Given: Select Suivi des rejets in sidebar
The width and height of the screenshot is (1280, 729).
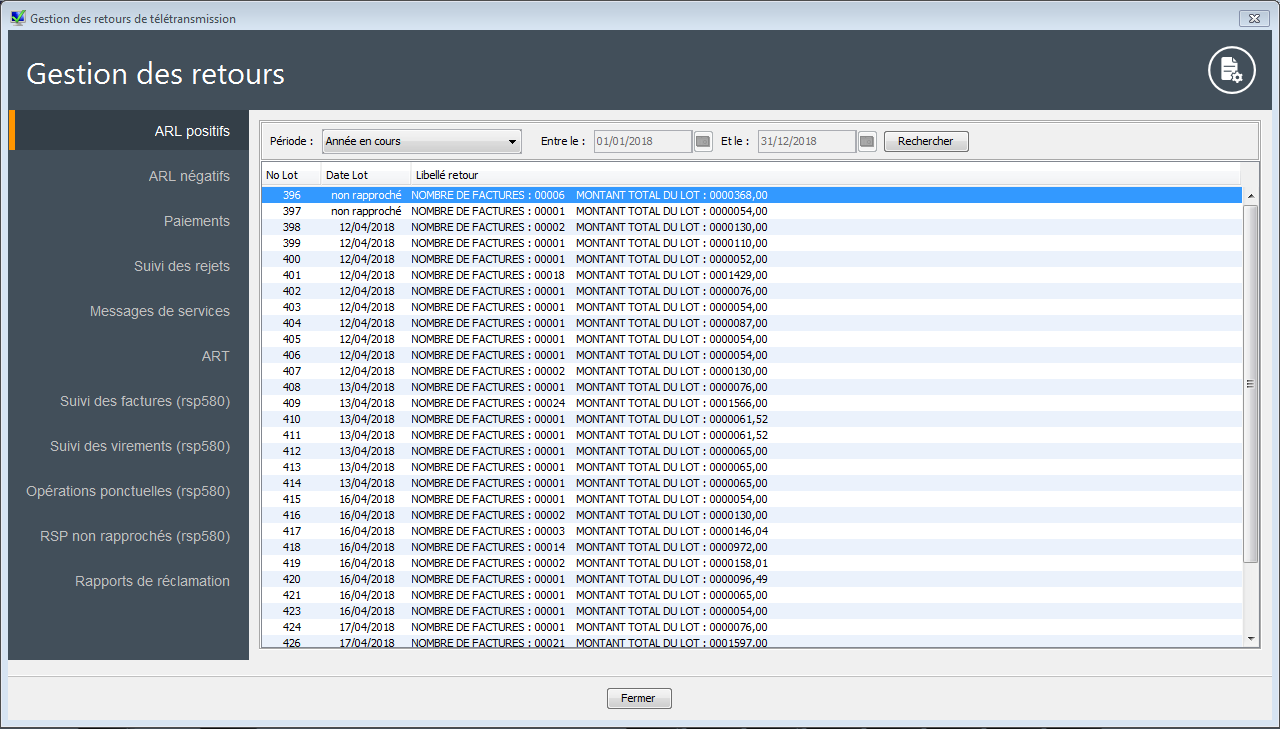Looking at the screenshot, I should click(181, 266).
